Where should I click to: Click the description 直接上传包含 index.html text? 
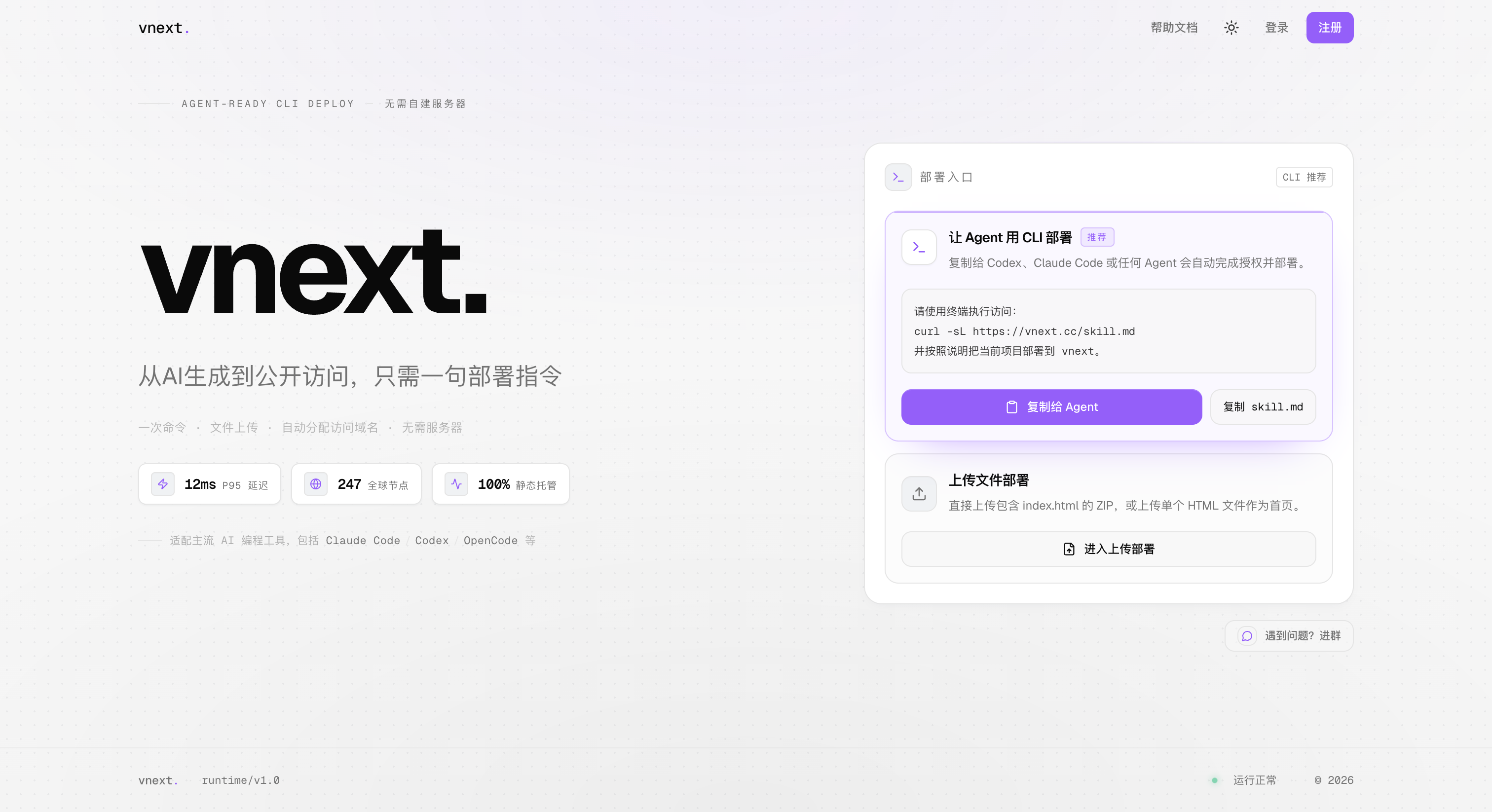(1126, 506)
